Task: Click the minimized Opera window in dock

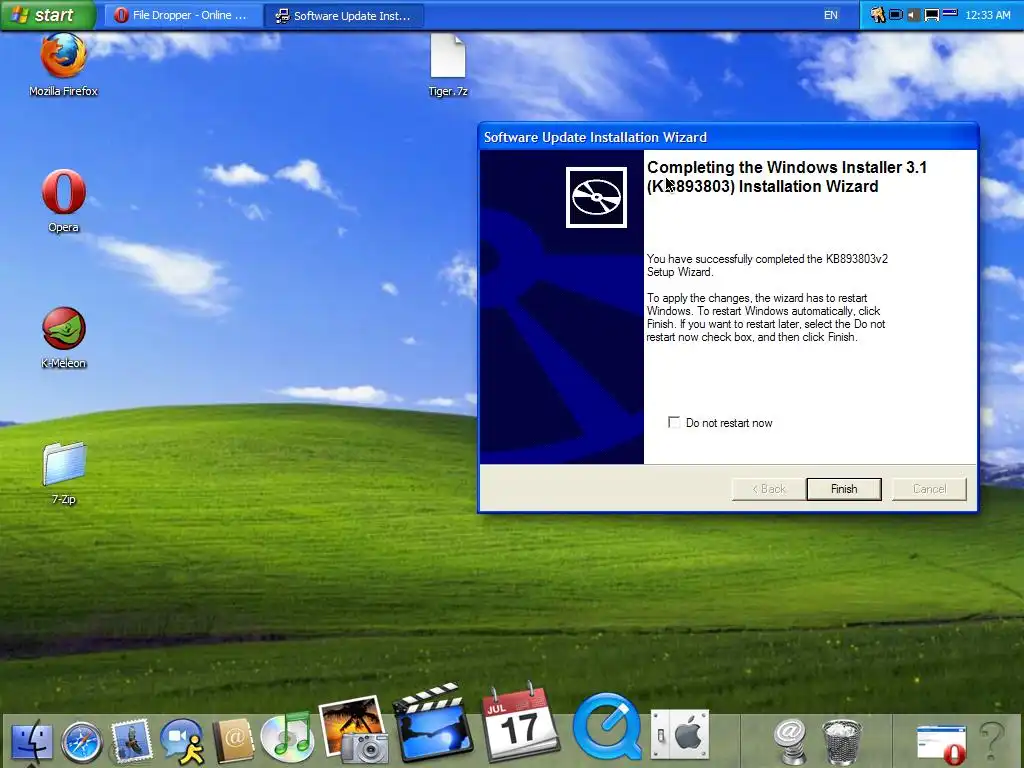Action: pos(941,744)
